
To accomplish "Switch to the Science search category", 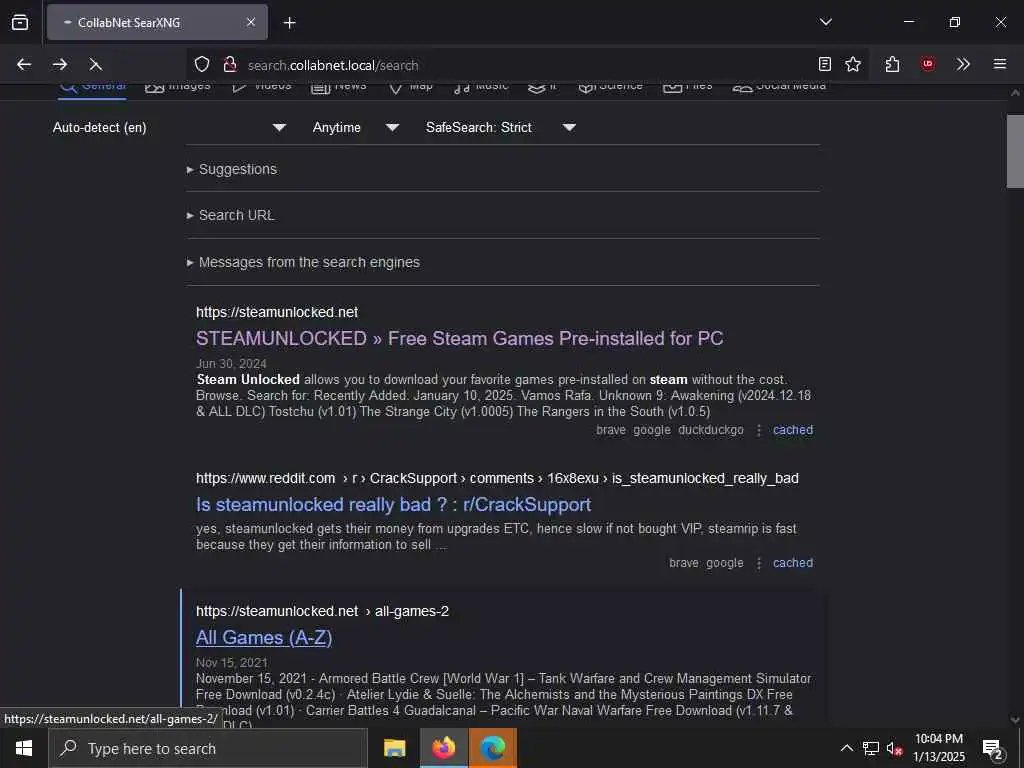I will [611, 87].
